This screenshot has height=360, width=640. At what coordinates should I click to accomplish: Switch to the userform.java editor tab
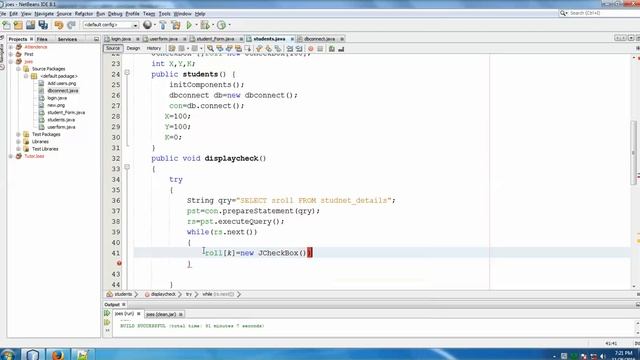pyautogui.click(x=164, y=39)
